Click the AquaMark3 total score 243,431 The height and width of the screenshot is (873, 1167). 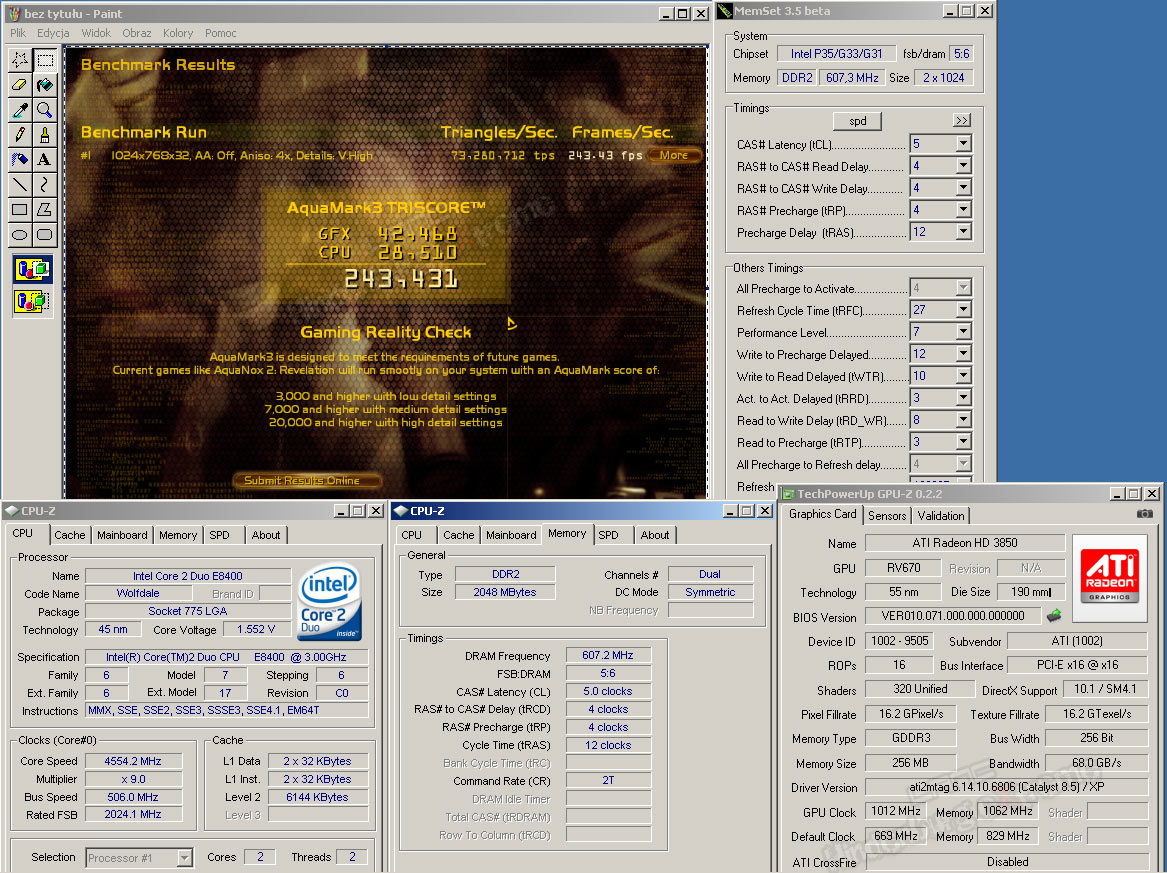tap(402, 279)
